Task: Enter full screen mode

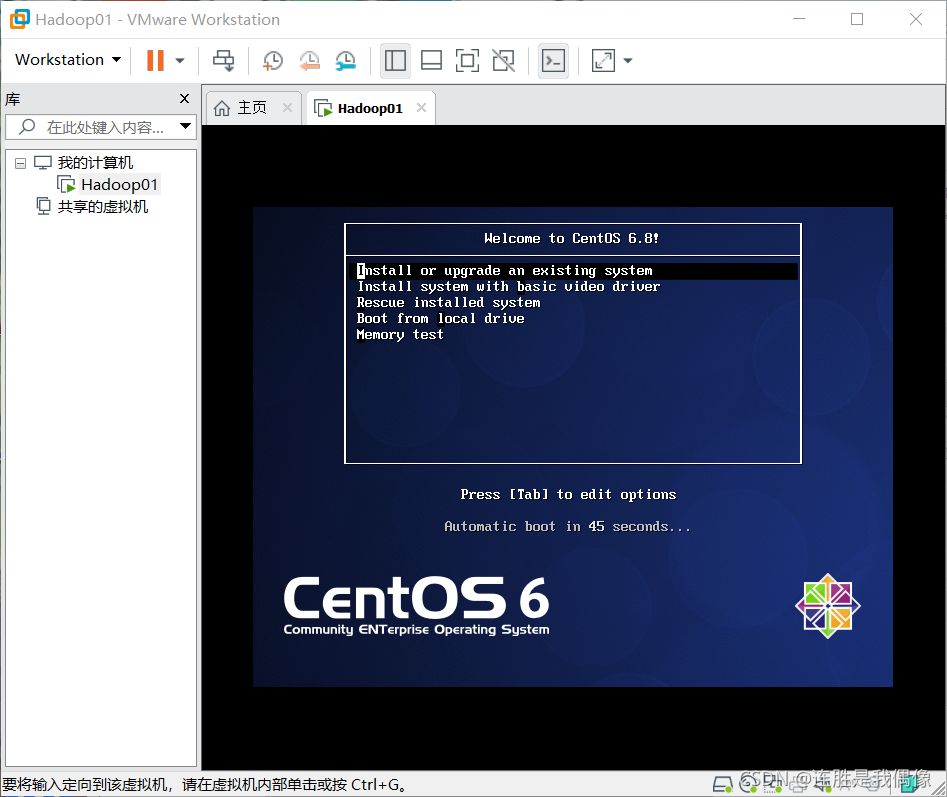Action: (467, 60)
